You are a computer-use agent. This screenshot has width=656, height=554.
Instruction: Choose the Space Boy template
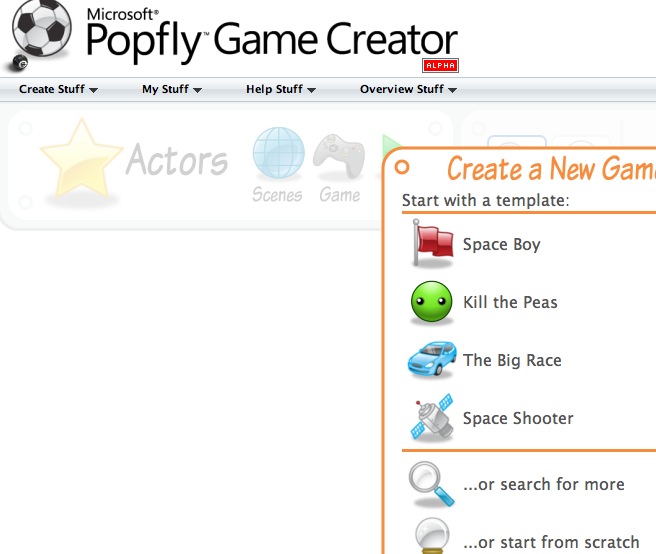[x=502, y=244]
